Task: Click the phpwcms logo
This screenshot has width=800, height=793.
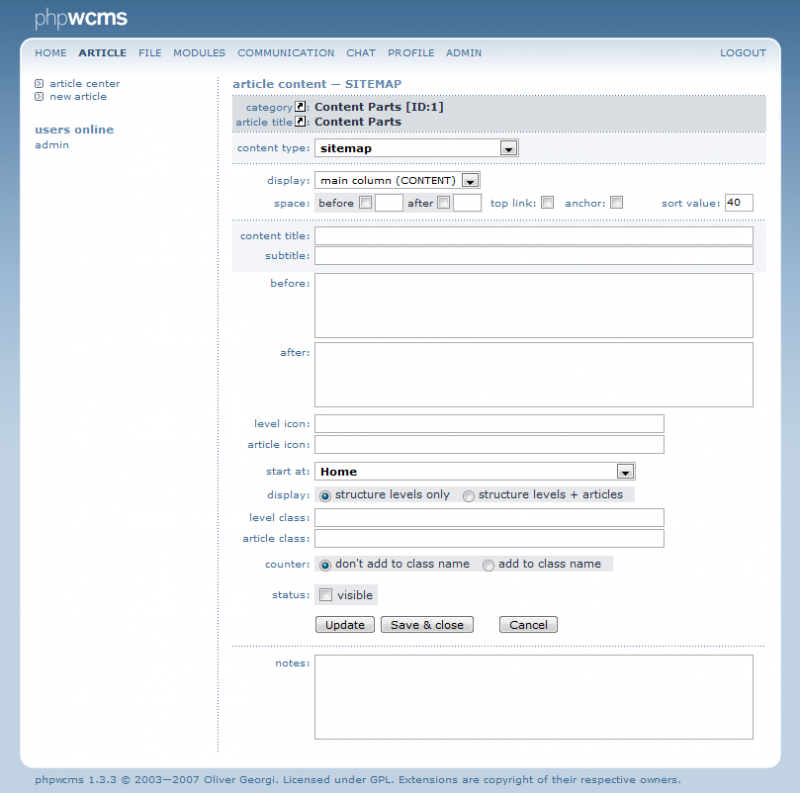Action: 81,18
